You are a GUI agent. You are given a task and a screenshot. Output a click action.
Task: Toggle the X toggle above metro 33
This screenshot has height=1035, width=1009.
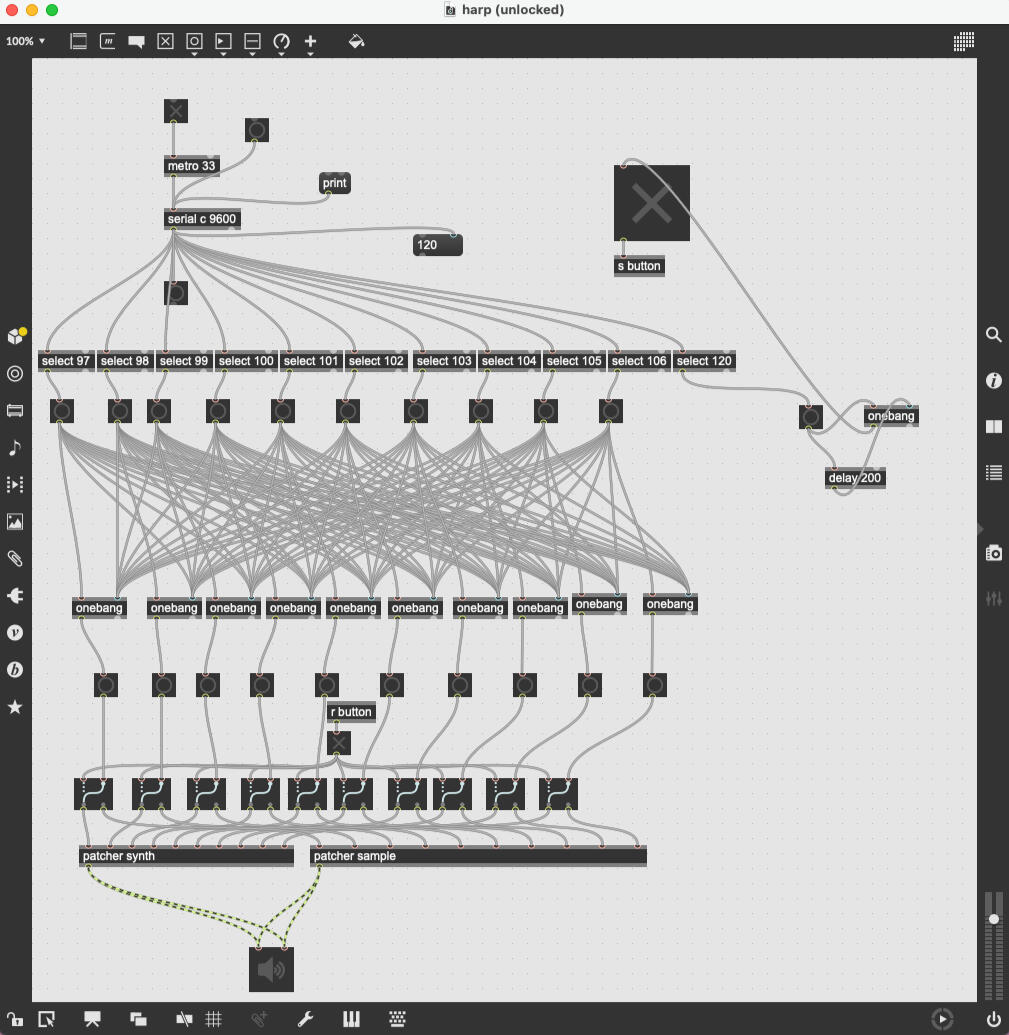coord(176,111)
